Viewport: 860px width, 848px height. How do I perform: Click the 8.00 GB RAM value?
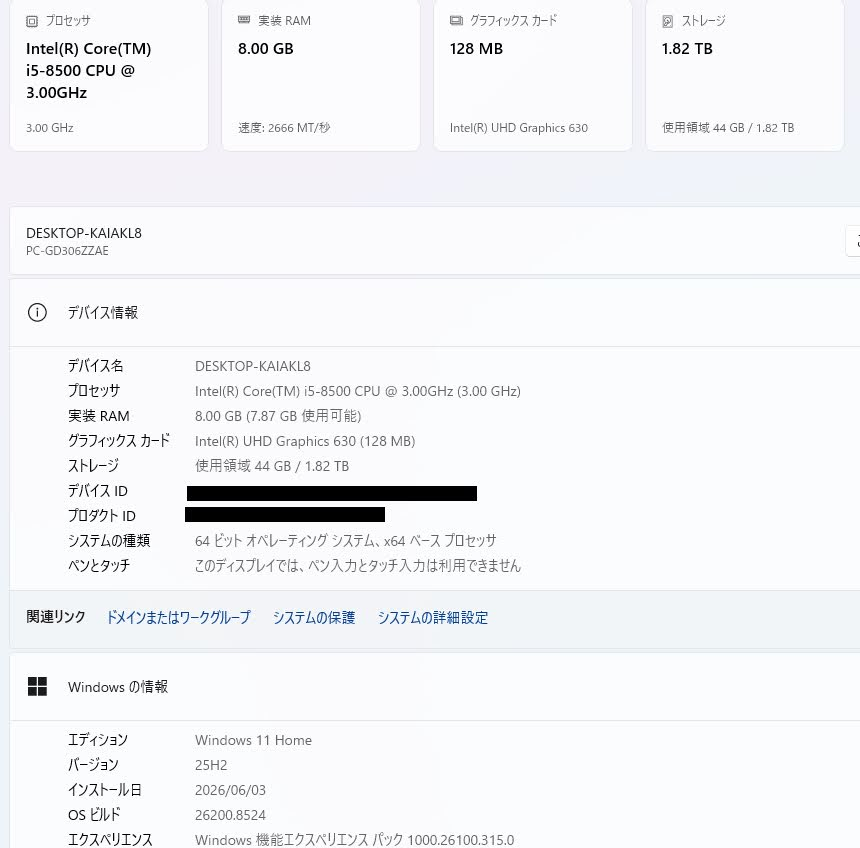pos(265,49)
